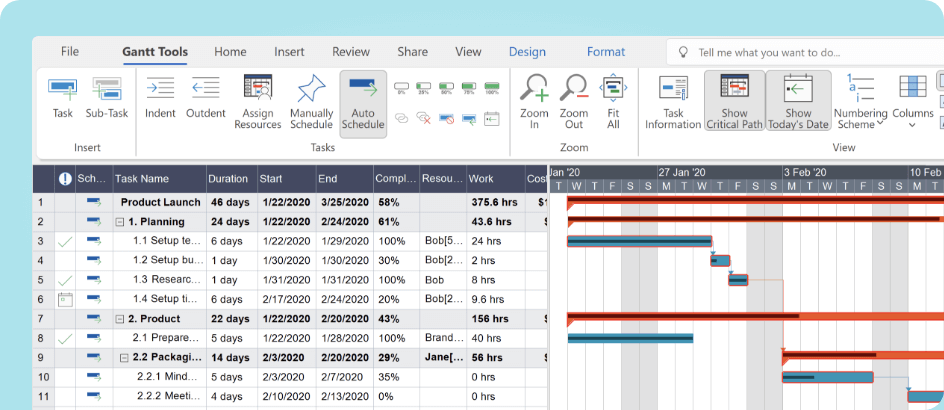Click the schedule mode icon in row 1
Screen dimensions: 944x410
[93, 202]
